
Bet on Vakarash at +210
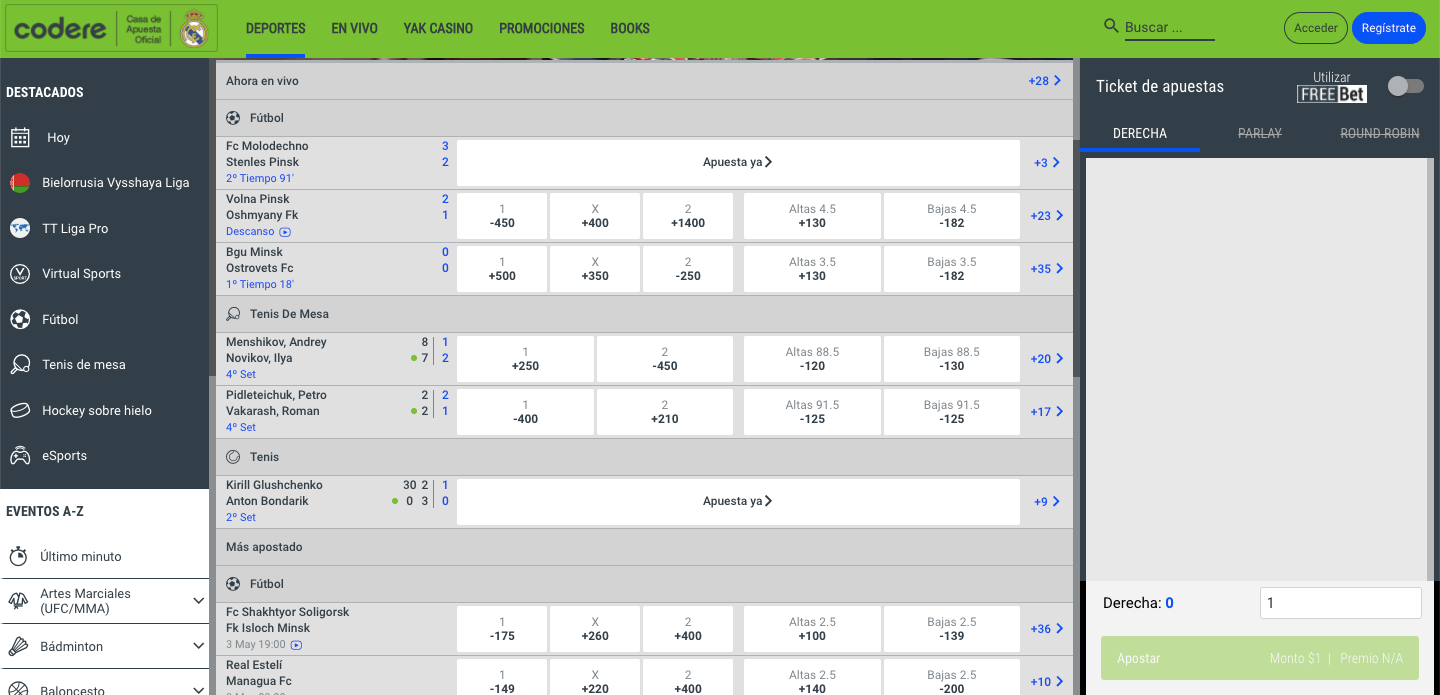click(664, 412)
